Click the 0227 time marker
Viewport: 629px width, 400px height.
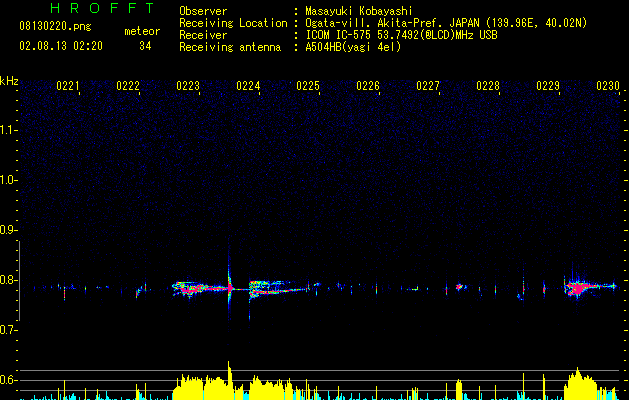(x=428, y=86)
